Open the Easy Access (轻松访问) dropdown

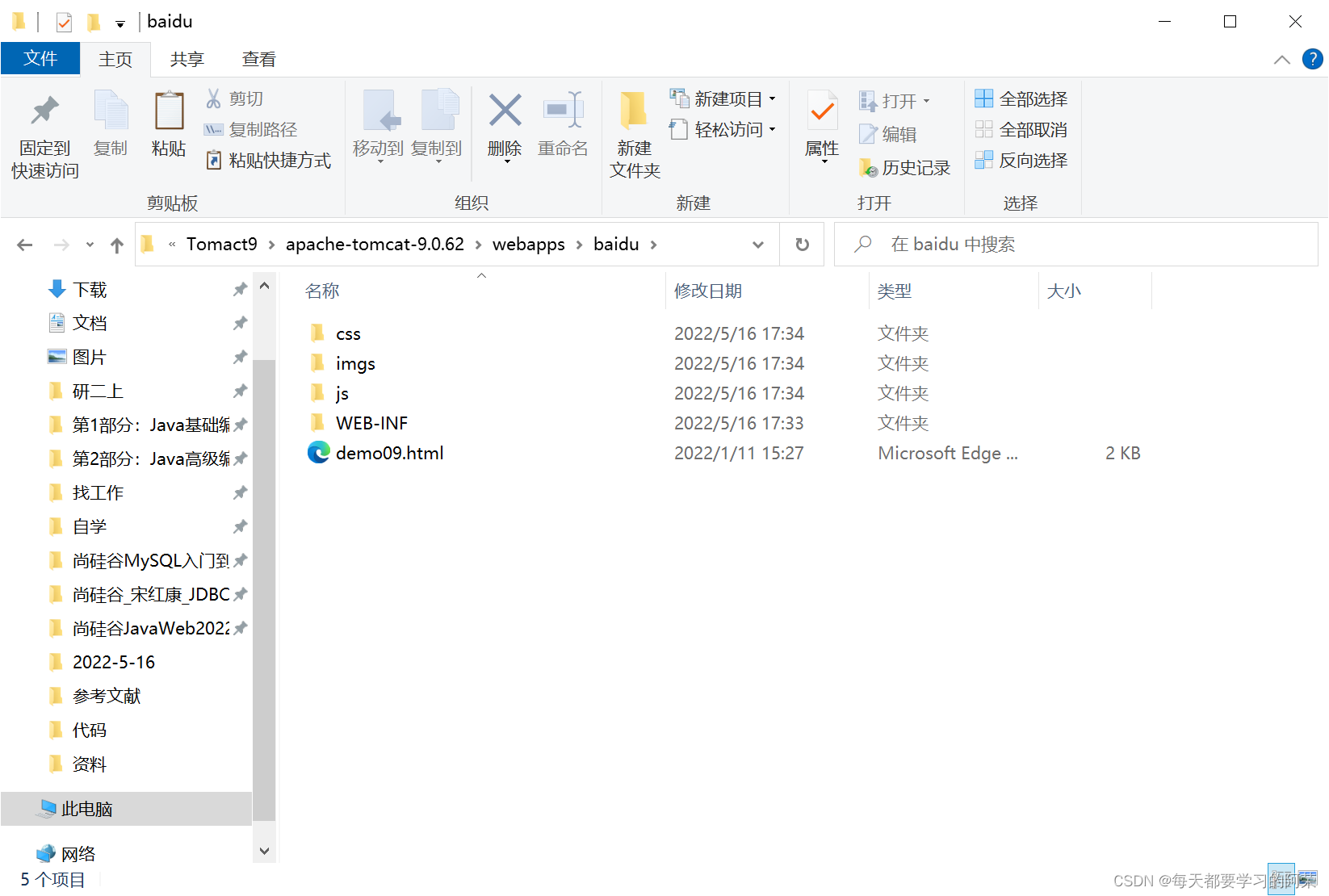tap(723, 129)
